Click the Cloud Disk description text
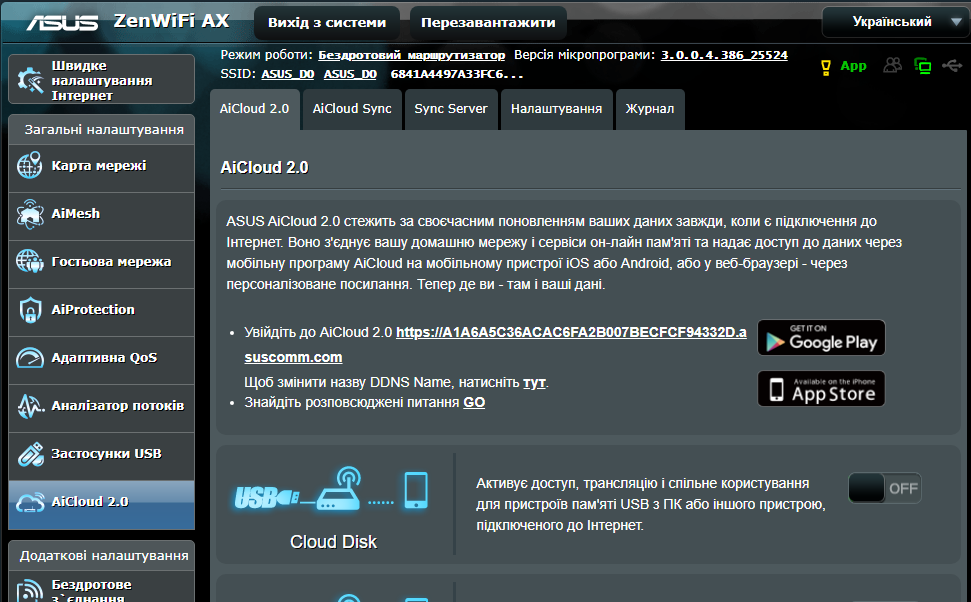This screenshot has height=602, width=971. (651, 504)
